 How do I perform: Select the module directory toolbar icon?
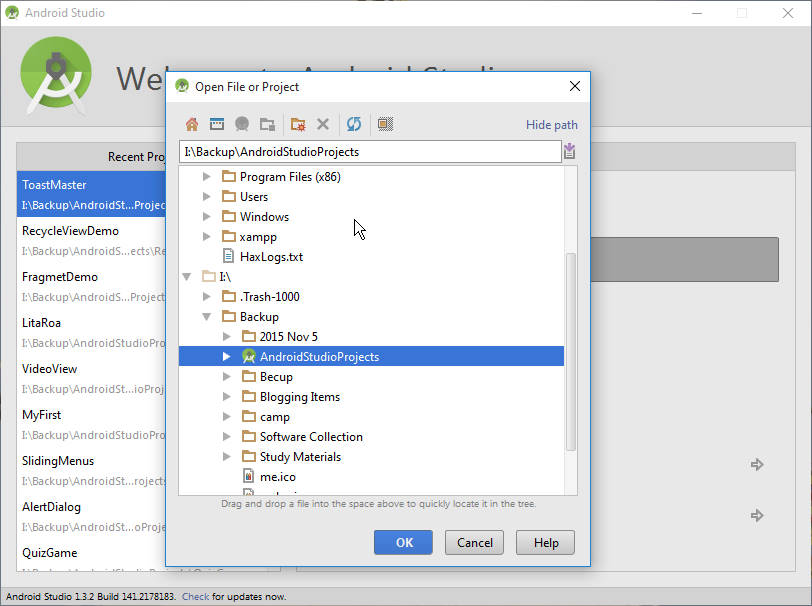[x=267, y=124]
